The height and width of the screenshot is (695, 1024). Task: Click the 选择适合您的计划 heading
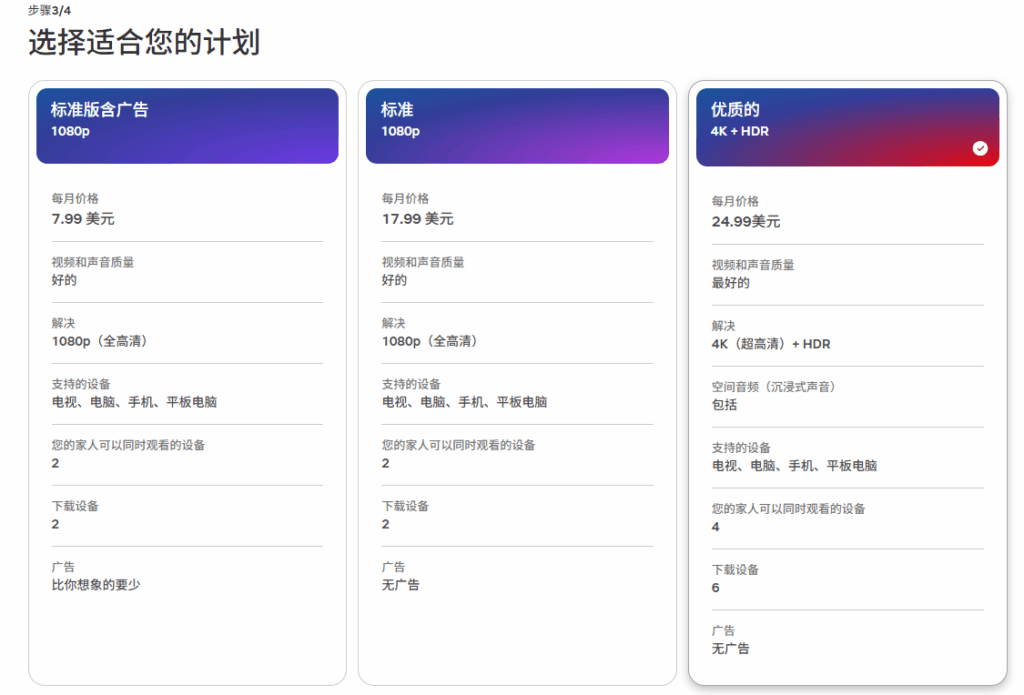point(144,42)
